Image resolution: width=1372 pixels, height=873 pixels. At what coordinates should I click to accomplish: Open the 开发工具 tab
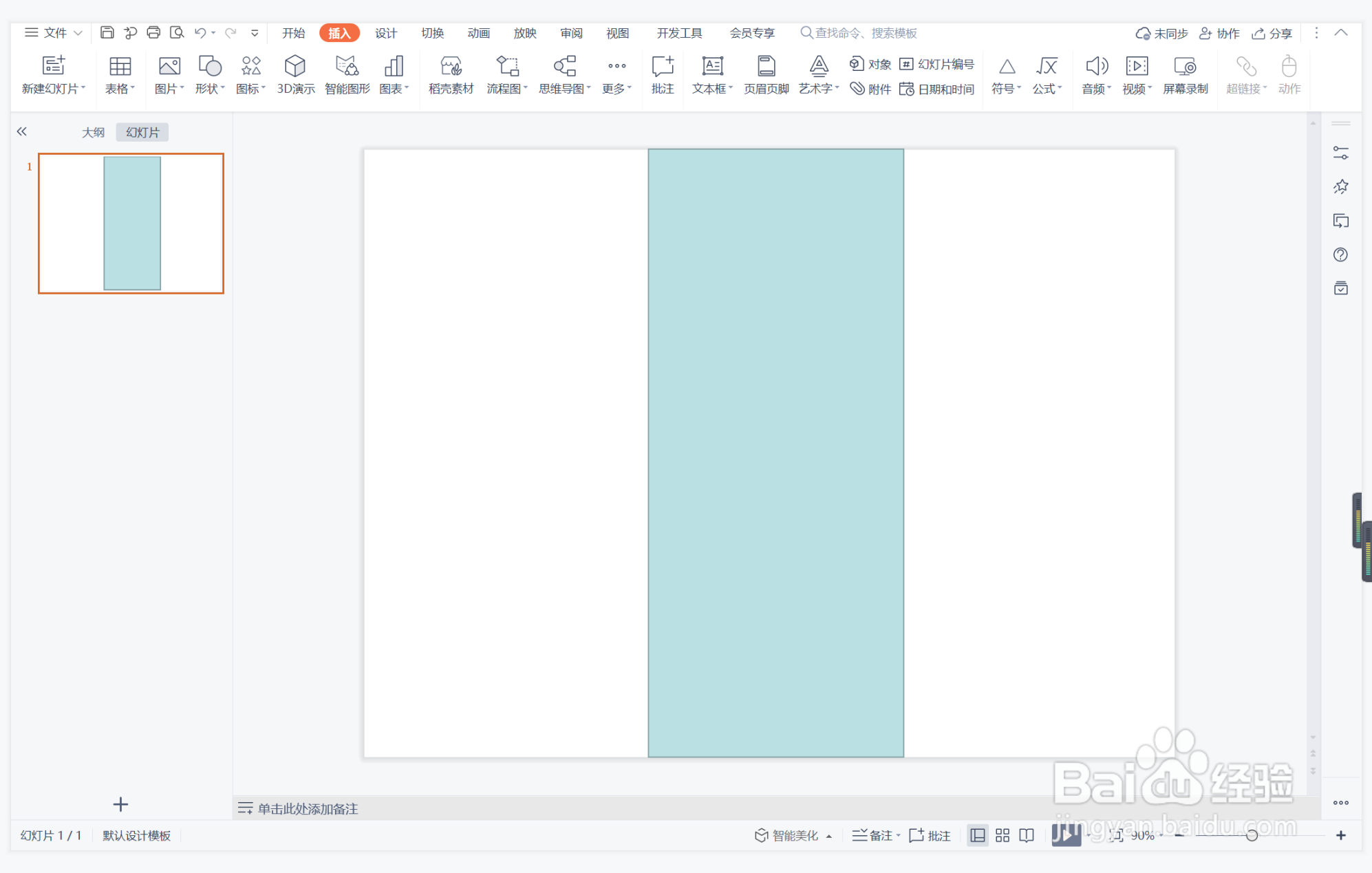[x=679, y=33]
